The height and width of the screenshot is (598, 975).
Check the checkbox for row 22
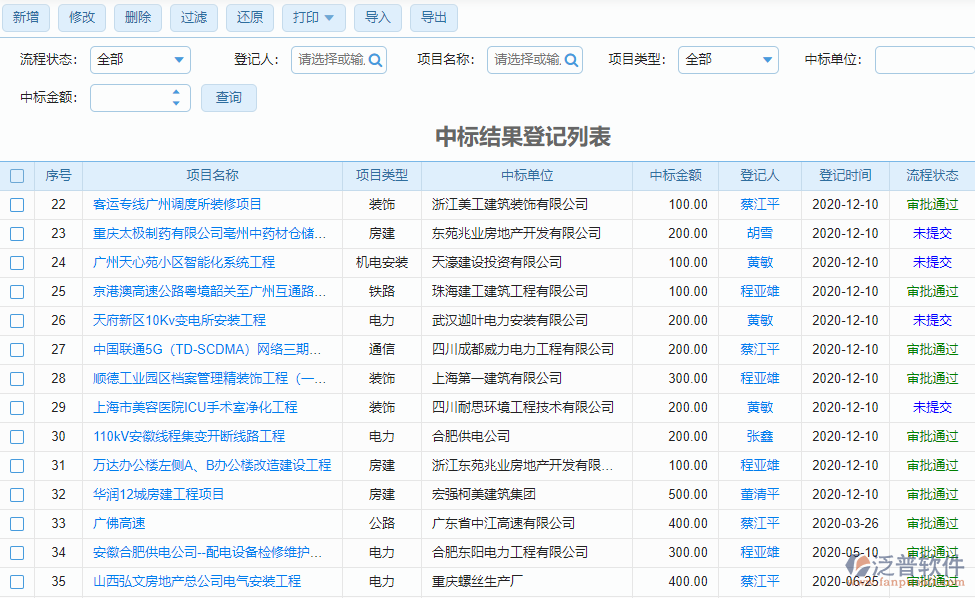pos(16,204)
